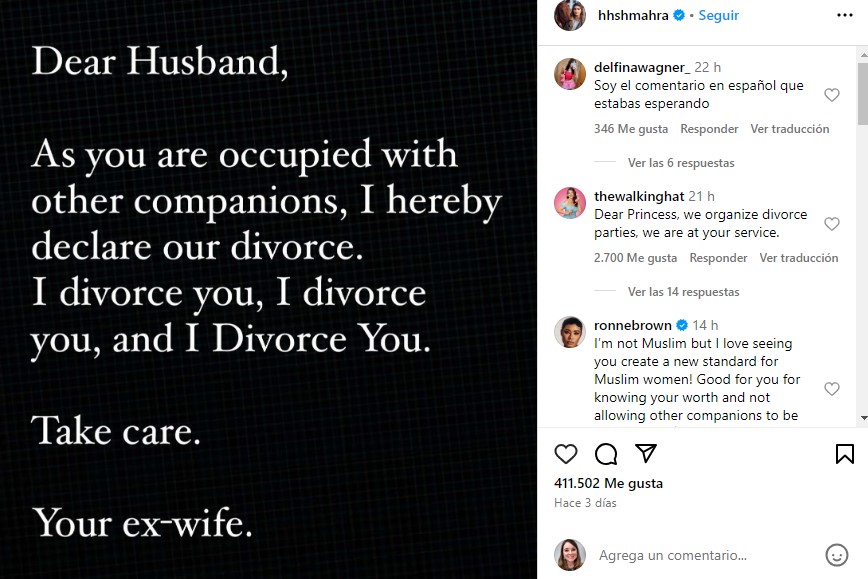Like the post with the heart icon

tap(566, 454)
